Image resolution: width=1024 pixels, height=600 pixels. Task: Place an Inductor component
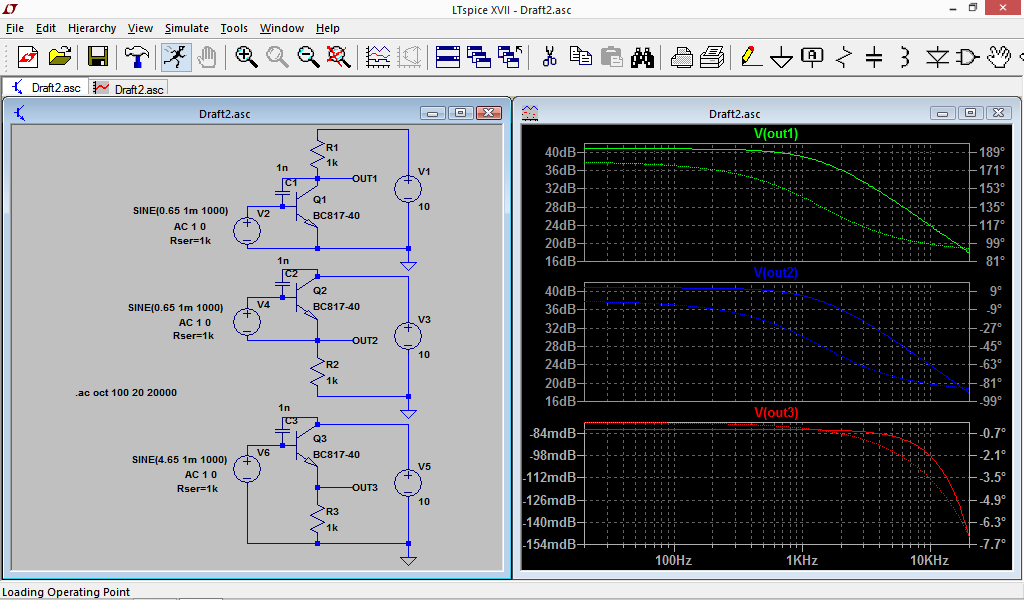click(904, 57)
